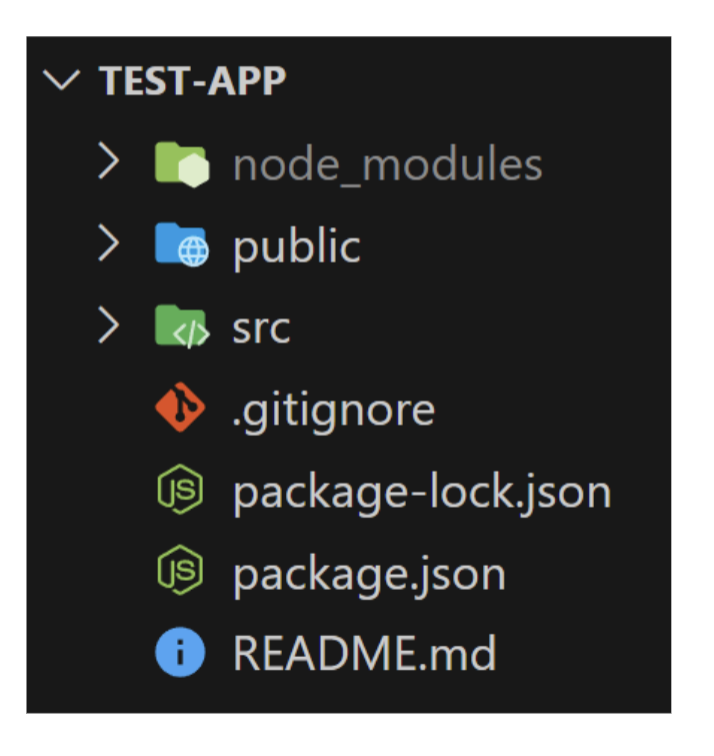Click the orange git icon beside .gitignore
This screenshot has height=756, width=714.
[x=181, y=409]
